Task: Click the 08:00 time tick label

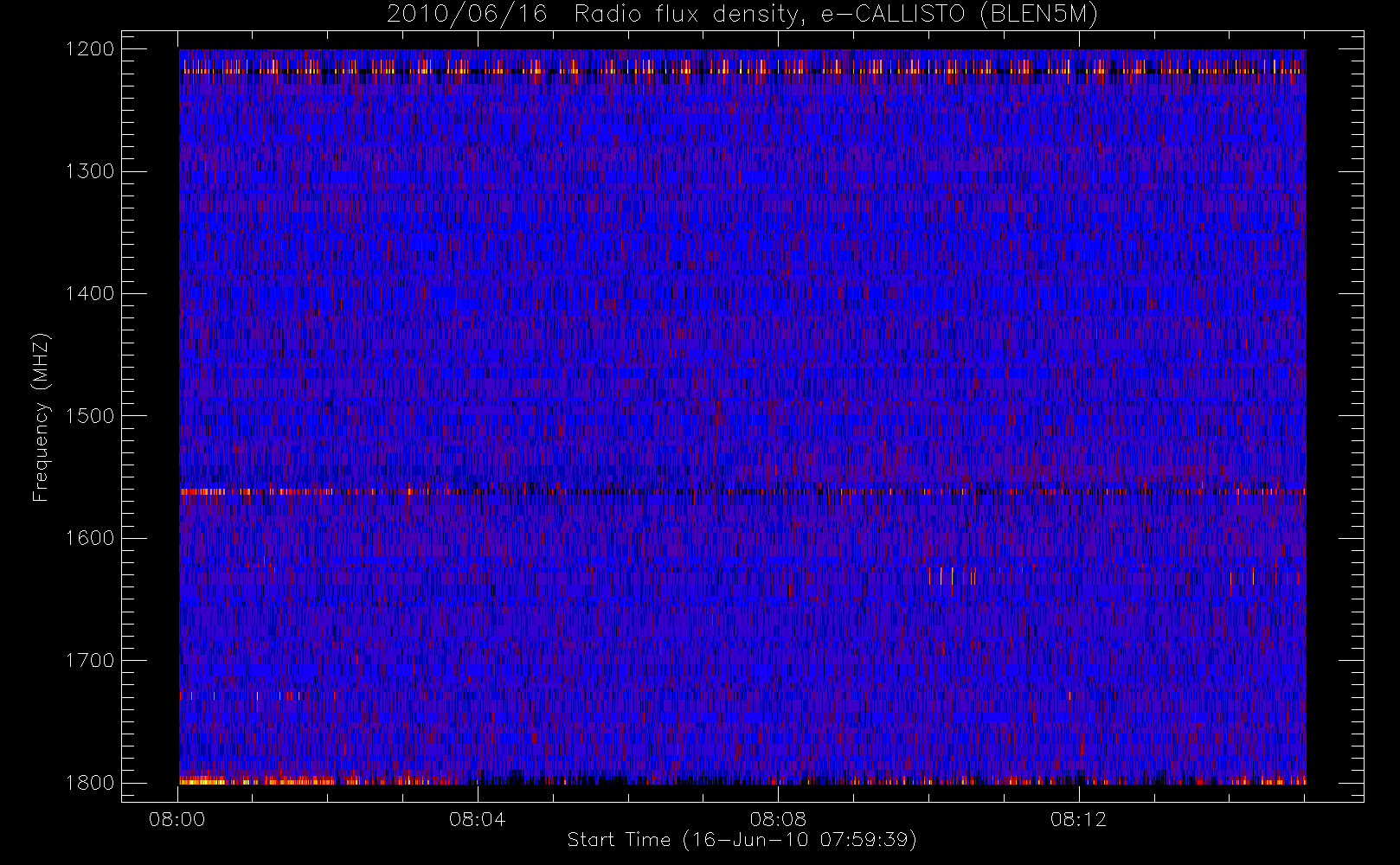Action: pos(177,819)
